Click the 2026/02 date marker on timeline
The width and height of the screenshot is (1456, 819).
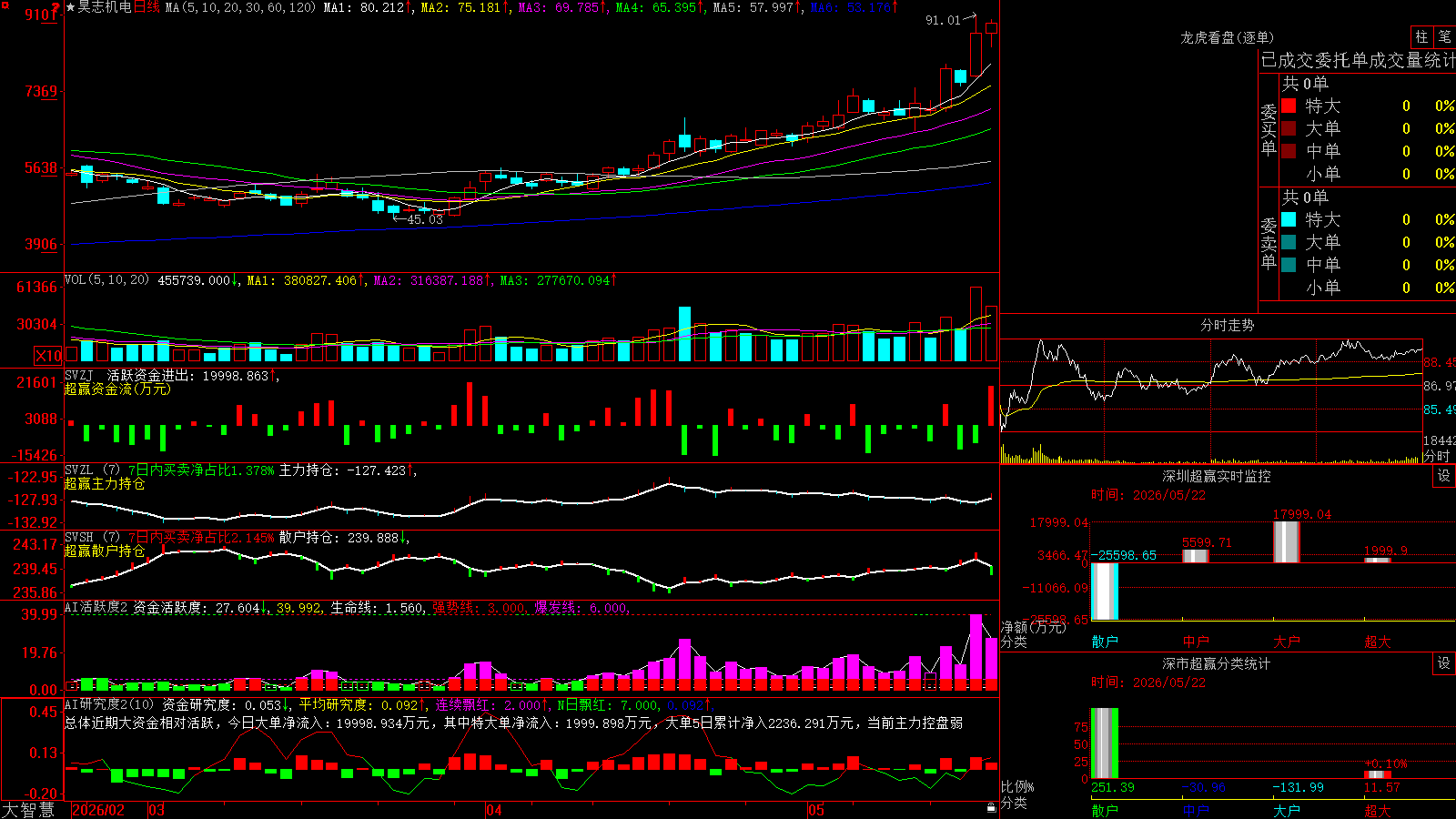pyautogui.click(x=98, y=810)
